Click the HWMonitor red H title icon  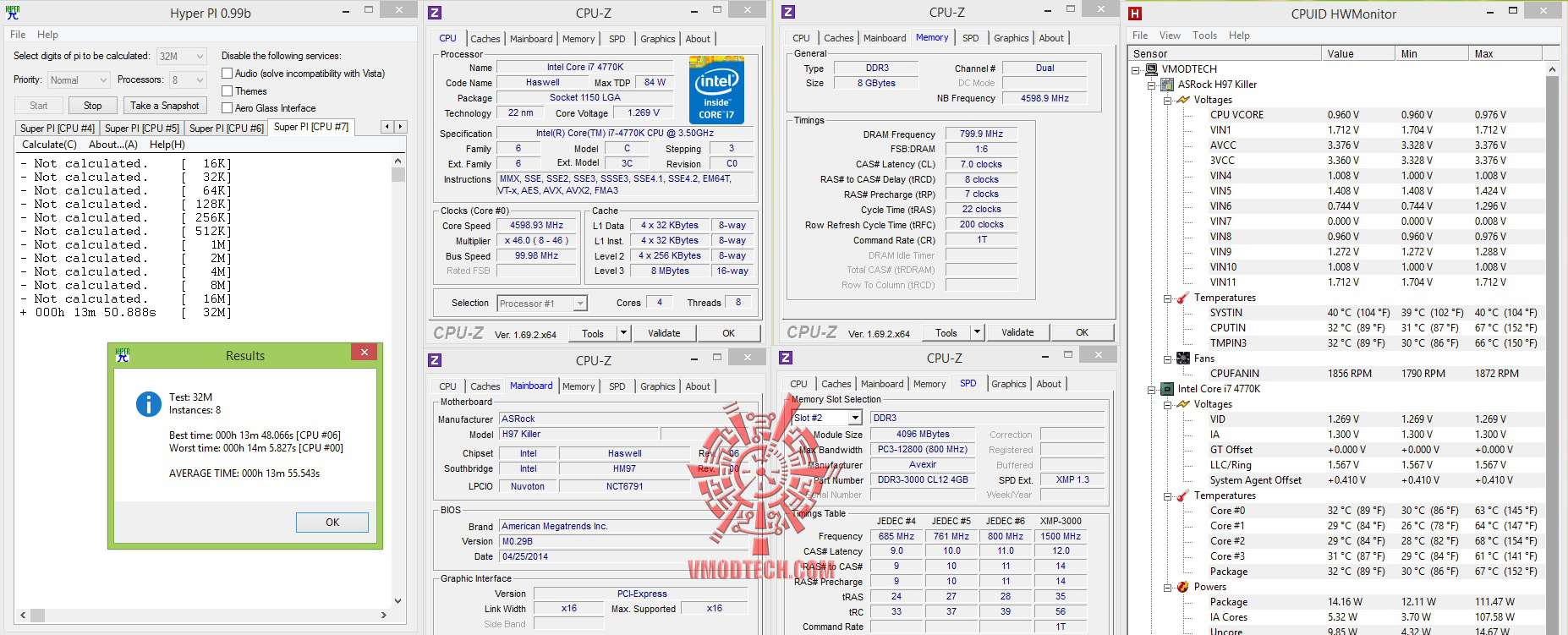tap(1135, 14)
